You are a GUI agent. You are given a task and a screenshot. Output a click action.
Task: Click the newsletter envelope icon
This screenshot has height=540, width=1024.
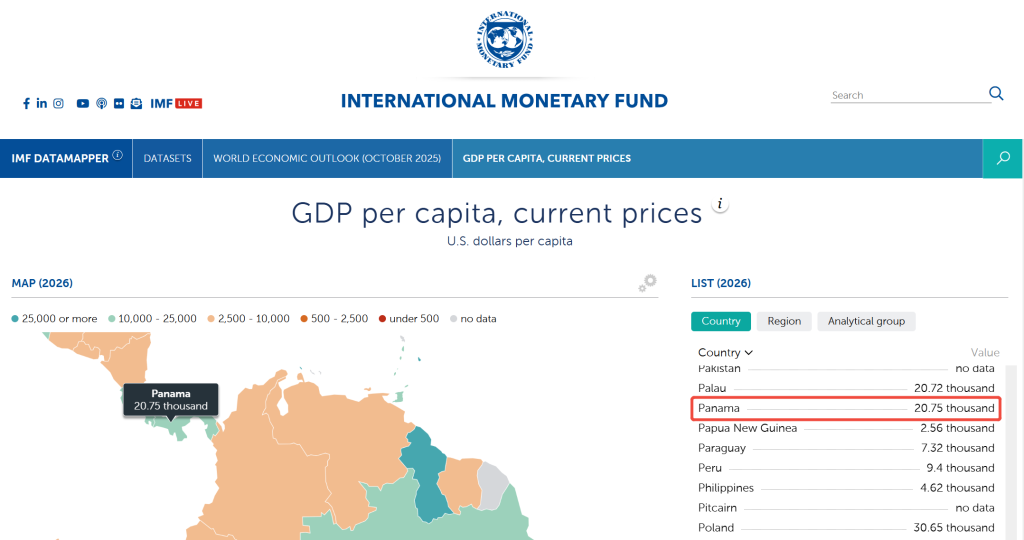136,103
